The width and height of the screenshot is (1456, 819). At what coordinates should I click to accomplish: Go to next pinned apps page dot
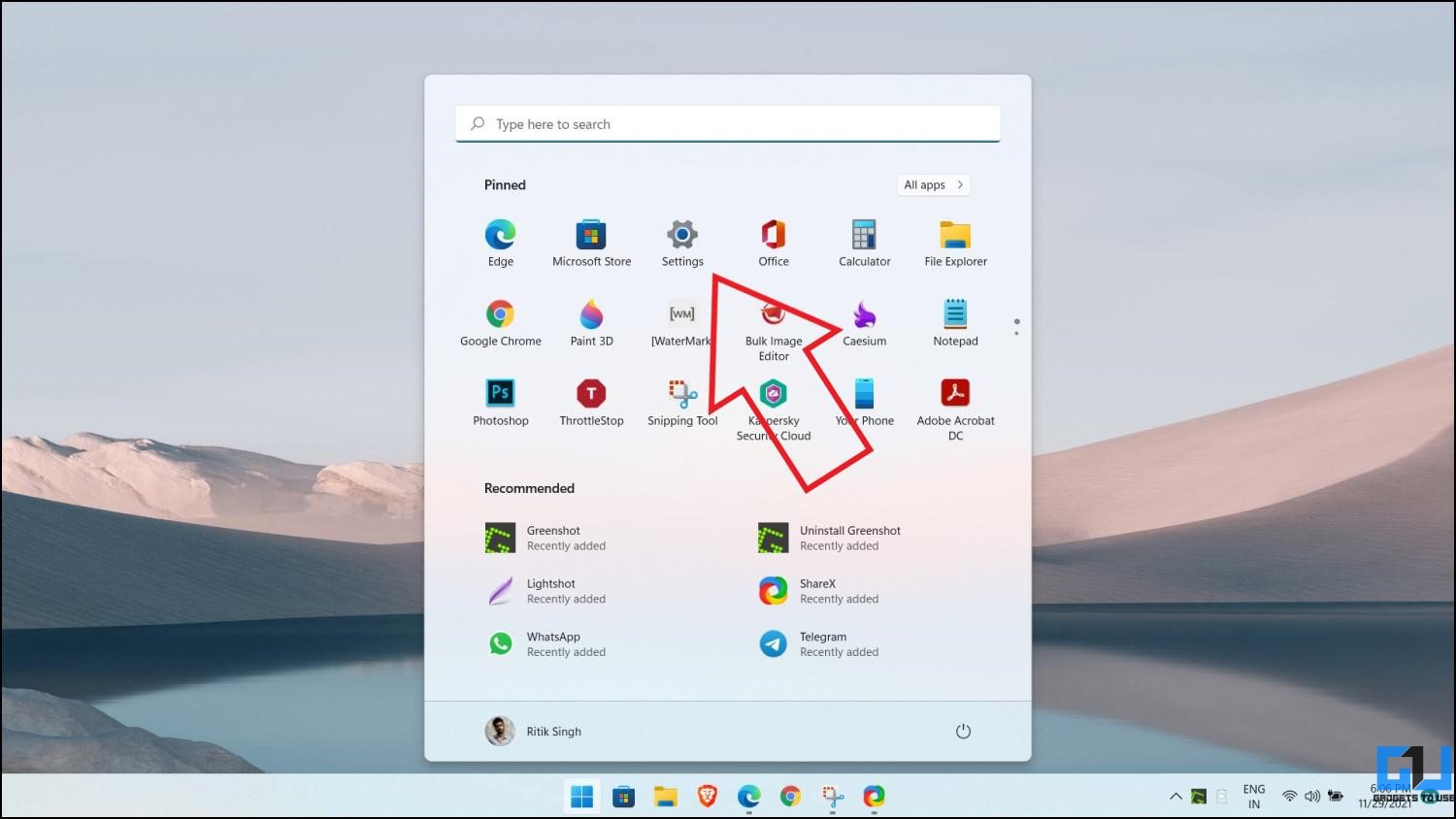[x=1016, y=334]
